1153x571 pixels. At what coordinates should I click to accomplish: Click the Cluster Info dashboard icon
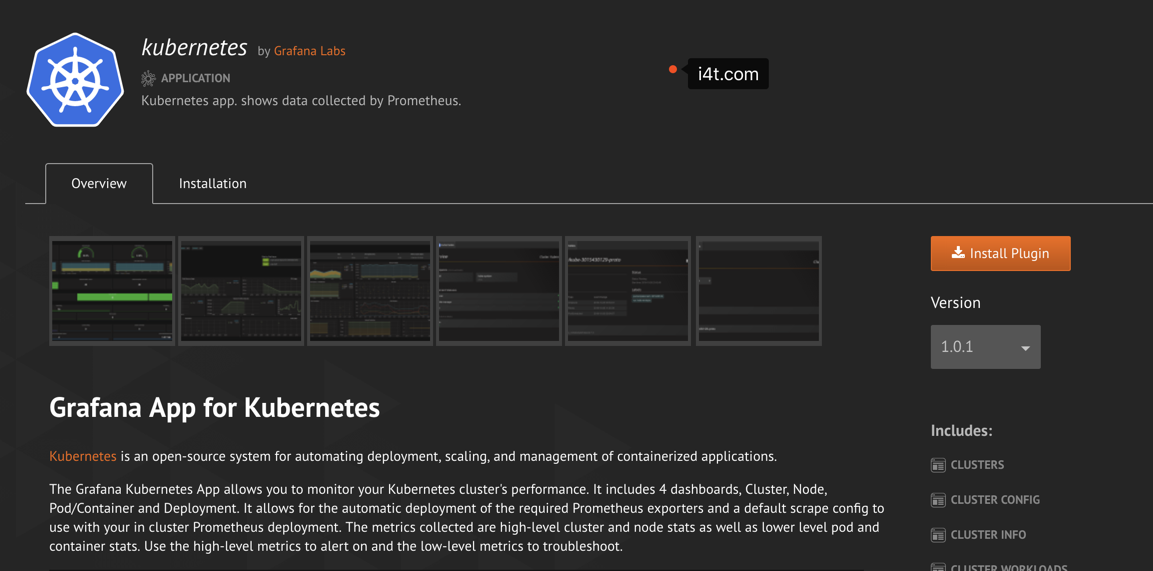(938, 535)
